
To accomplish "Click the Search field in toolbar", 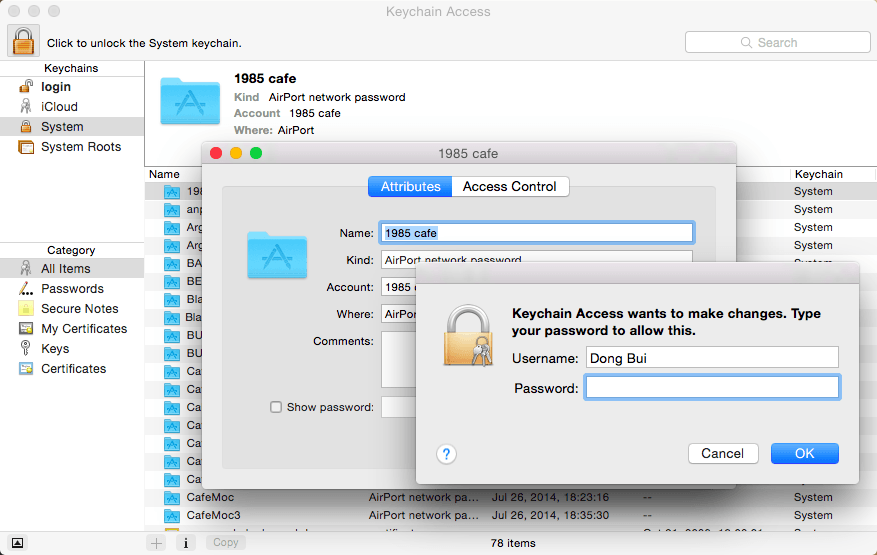I will [x=777, y=43].
